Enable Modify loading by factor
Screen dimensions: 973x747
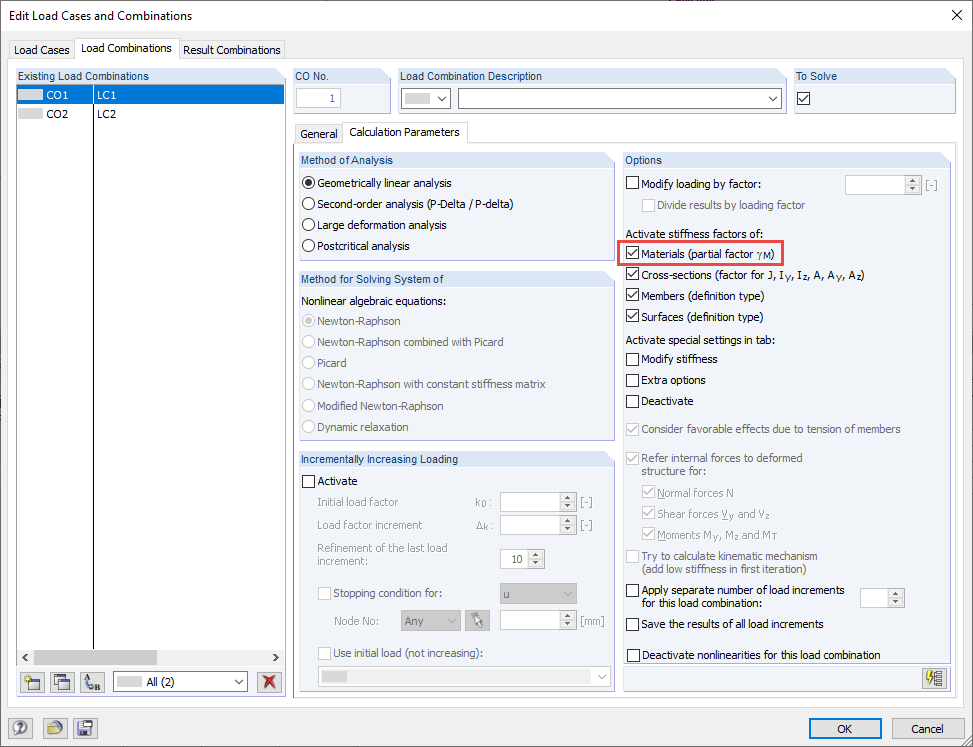[x=632, y=184]
